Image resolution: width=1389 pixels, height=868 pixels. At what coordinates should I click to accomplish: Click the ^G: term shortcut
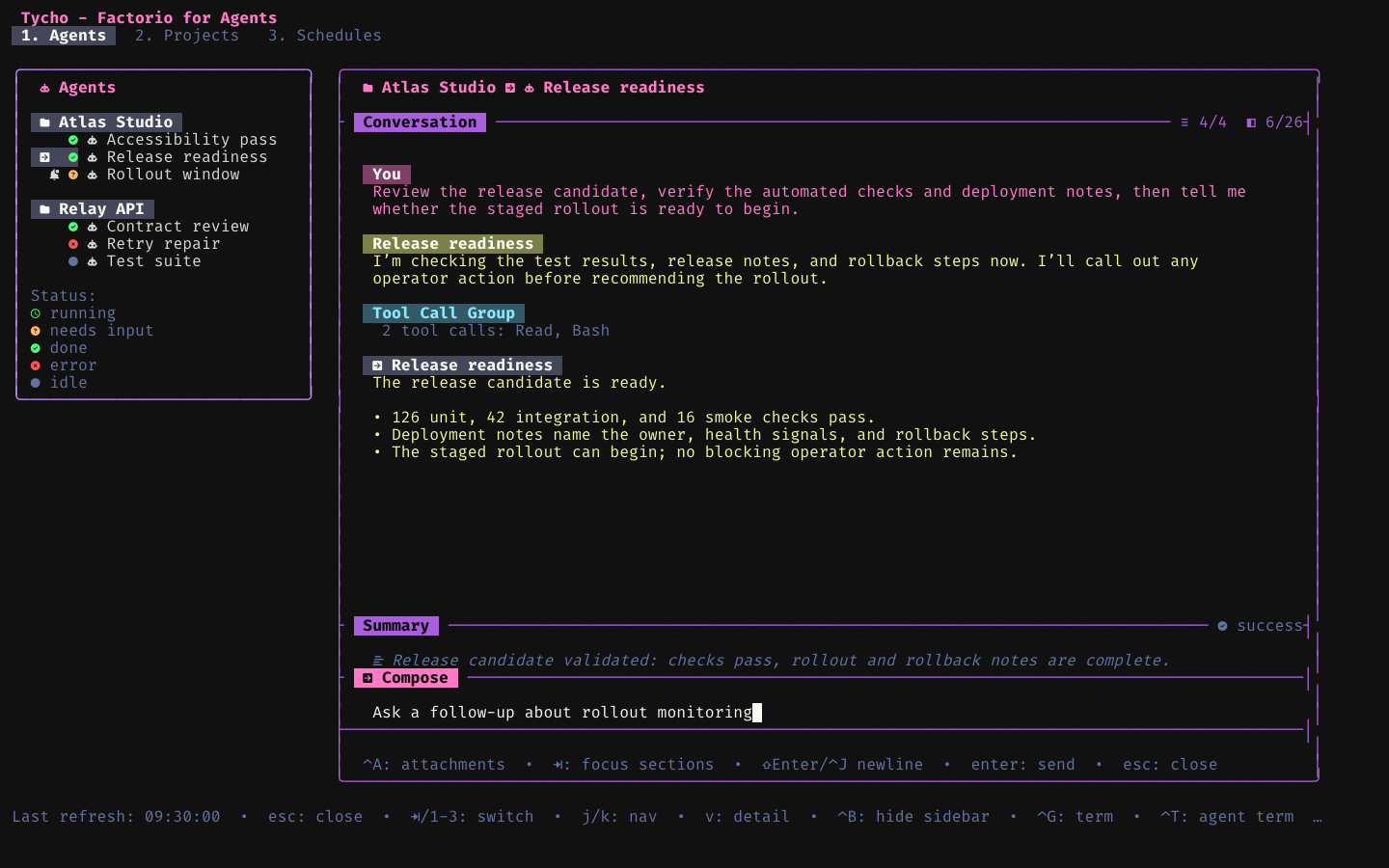[1076, 817]
